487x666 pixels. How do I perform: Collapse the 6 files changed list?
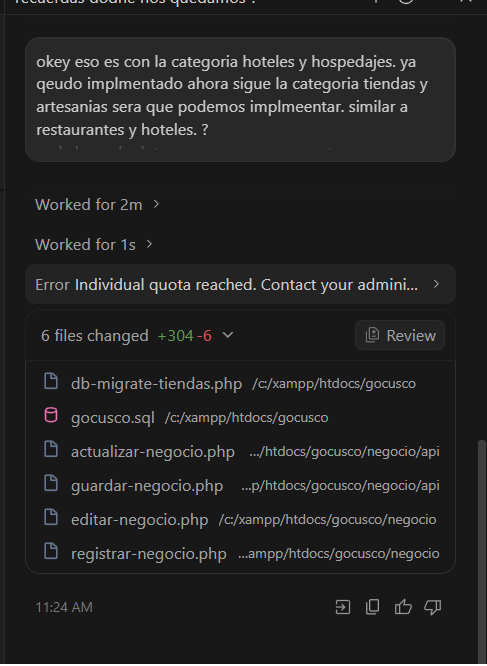(x=228, y=335)
